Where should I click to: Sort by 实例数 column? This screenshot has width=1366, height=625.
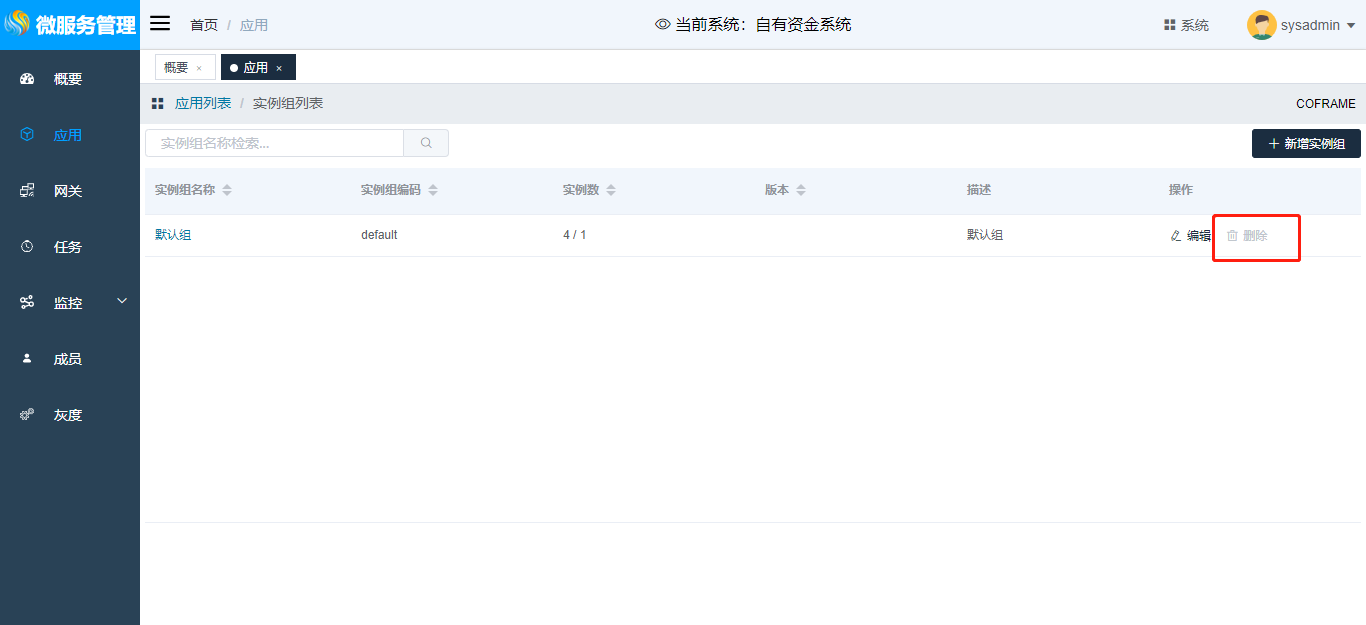[x=611, y=190]
